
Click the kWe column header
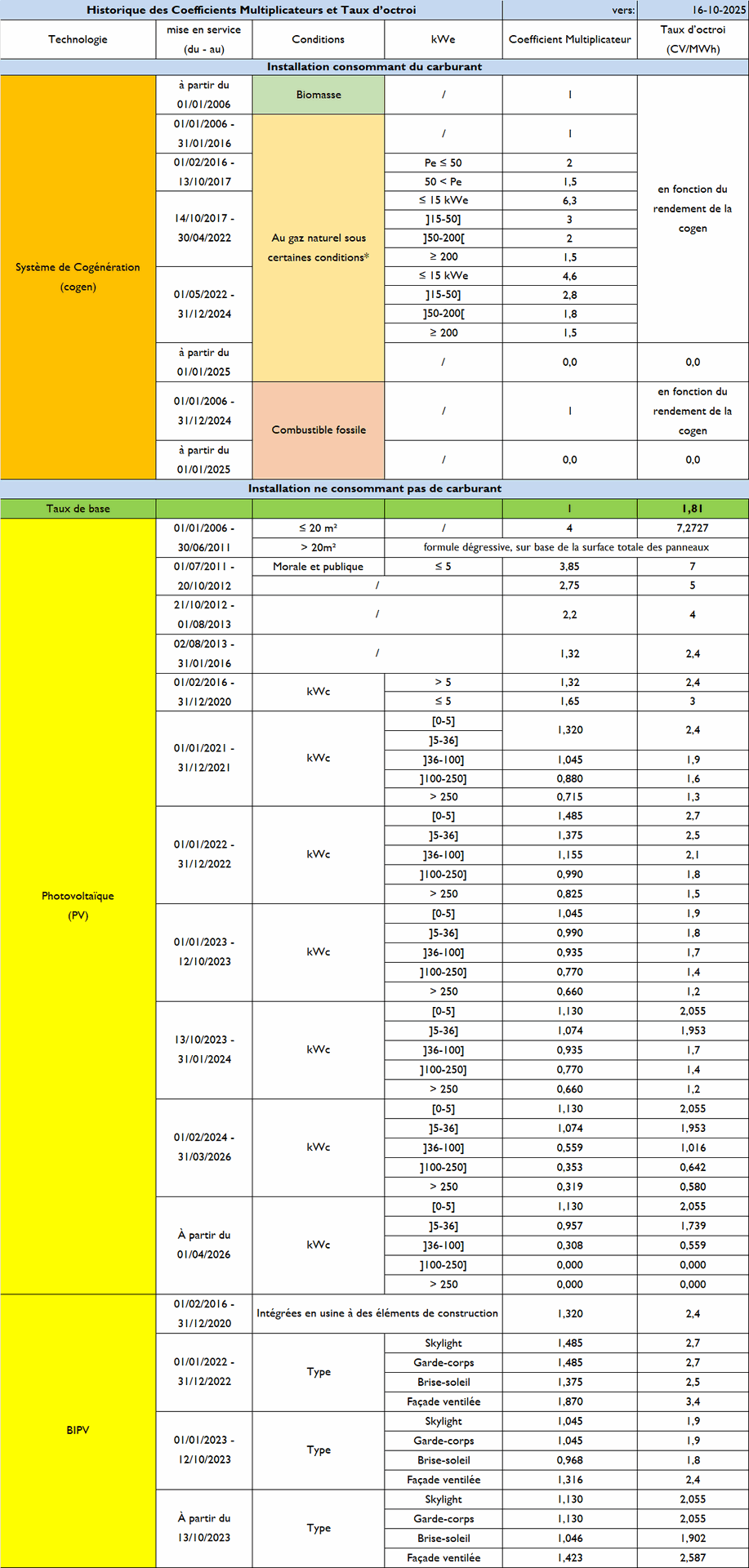(443, 39)
